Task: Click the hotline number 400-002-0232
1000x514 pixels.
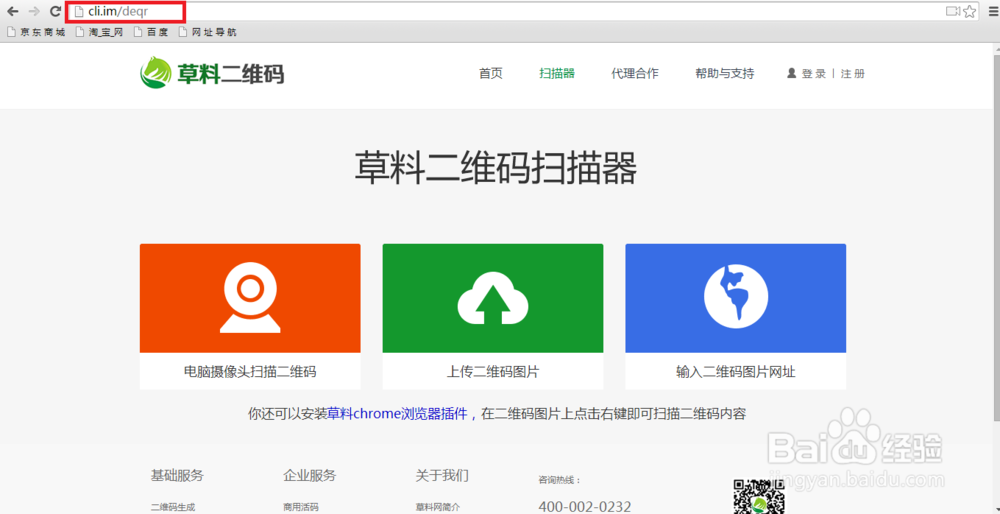Action: [585, 507]
